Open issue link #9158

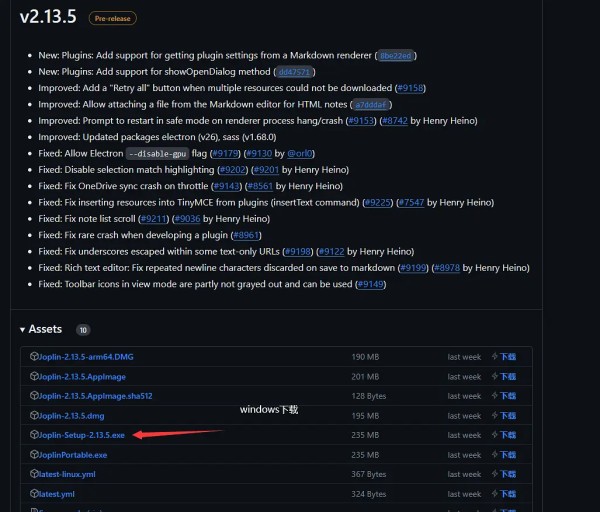point(410,88)
